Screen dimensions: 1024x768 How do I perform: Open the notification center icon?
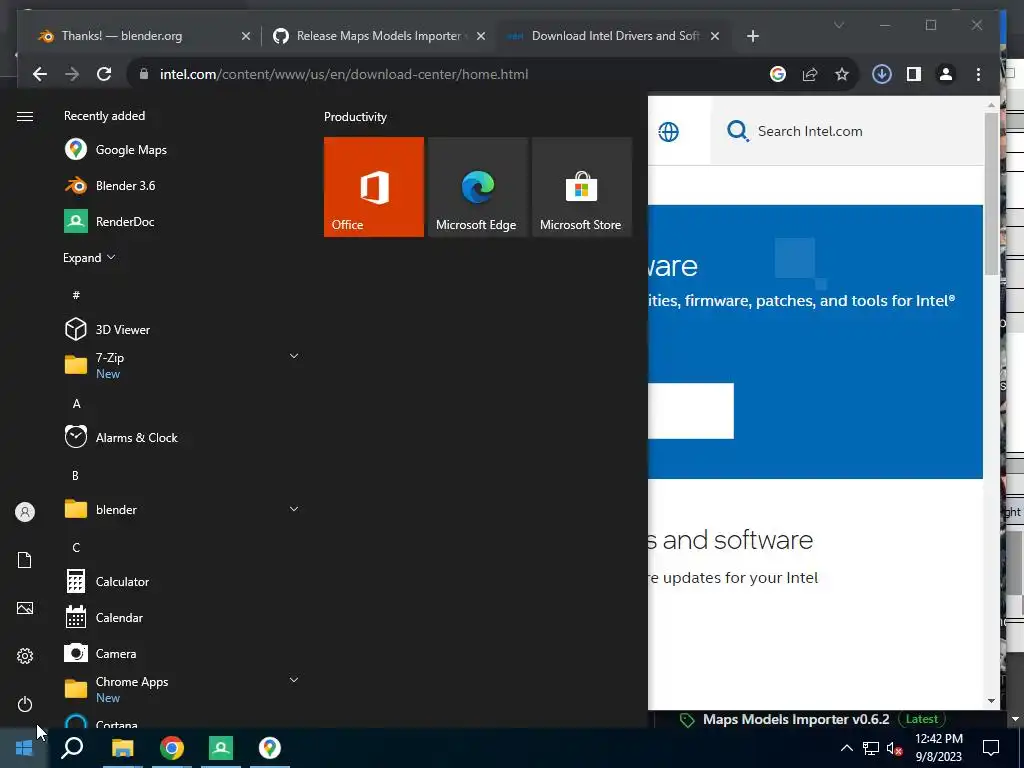point(991,748)
